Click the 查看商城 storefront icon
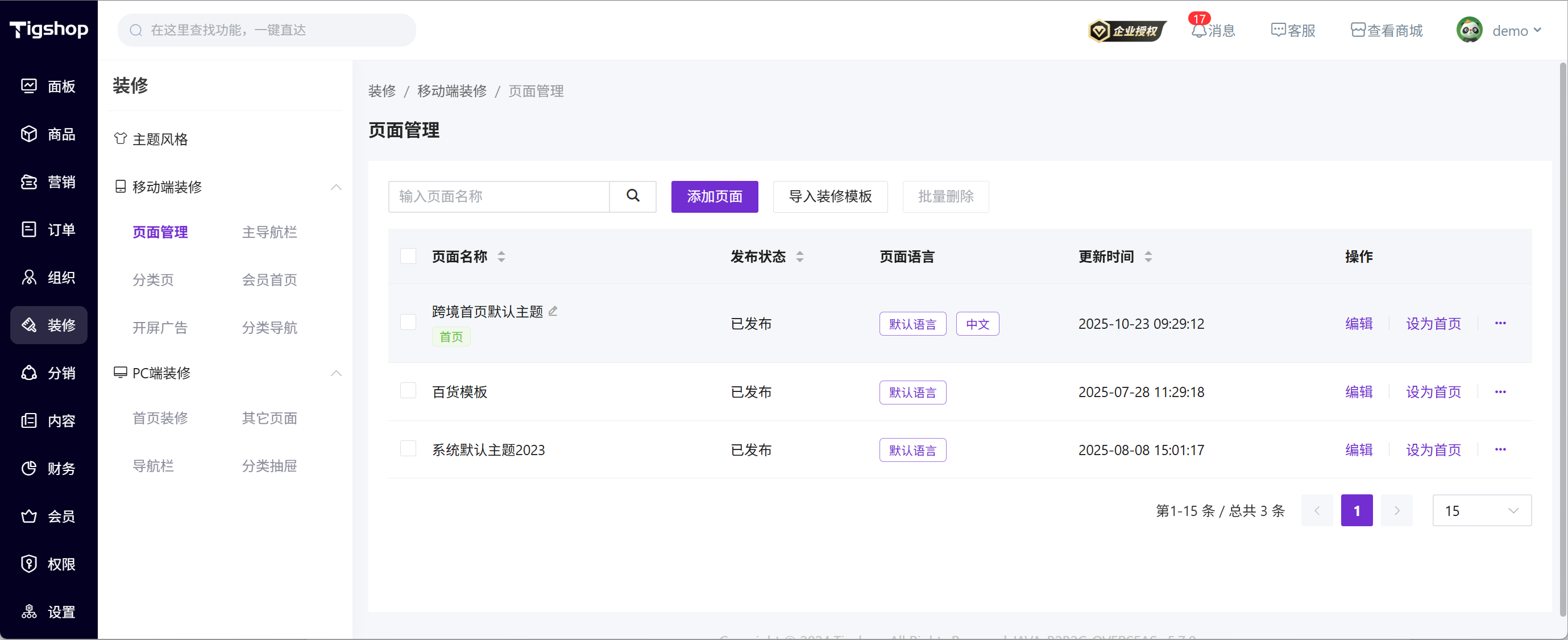1568x640 pixels. [x=1358, y=31]
